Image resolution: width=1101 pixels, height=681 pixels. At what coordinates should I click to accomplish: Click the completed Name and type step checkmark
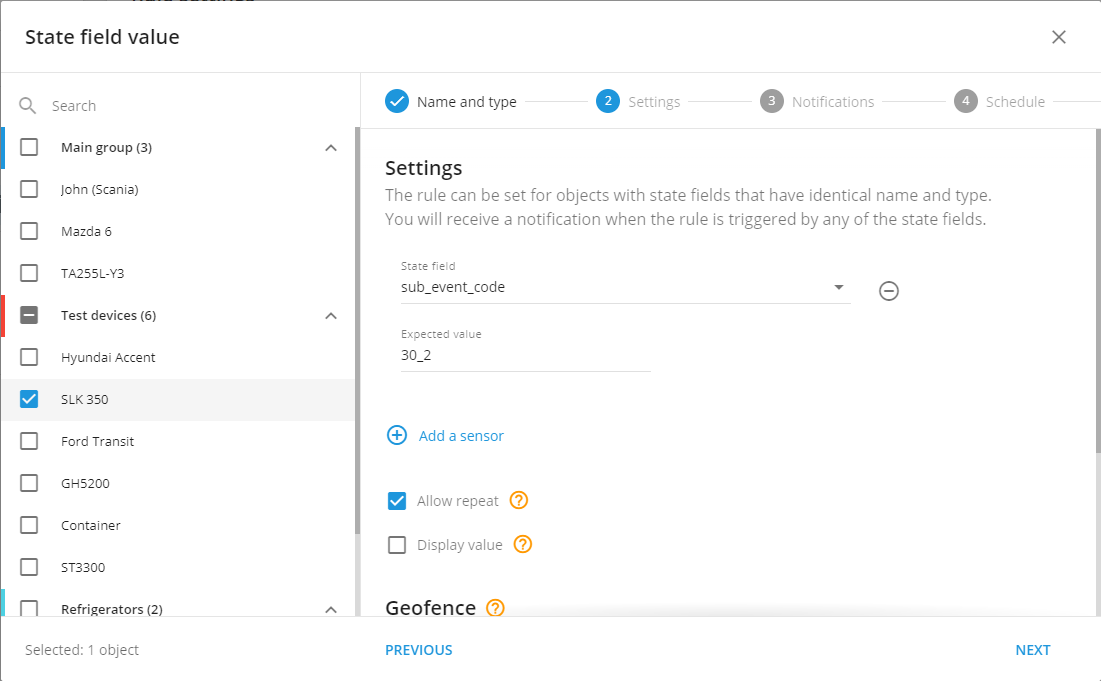coord(397,102)
